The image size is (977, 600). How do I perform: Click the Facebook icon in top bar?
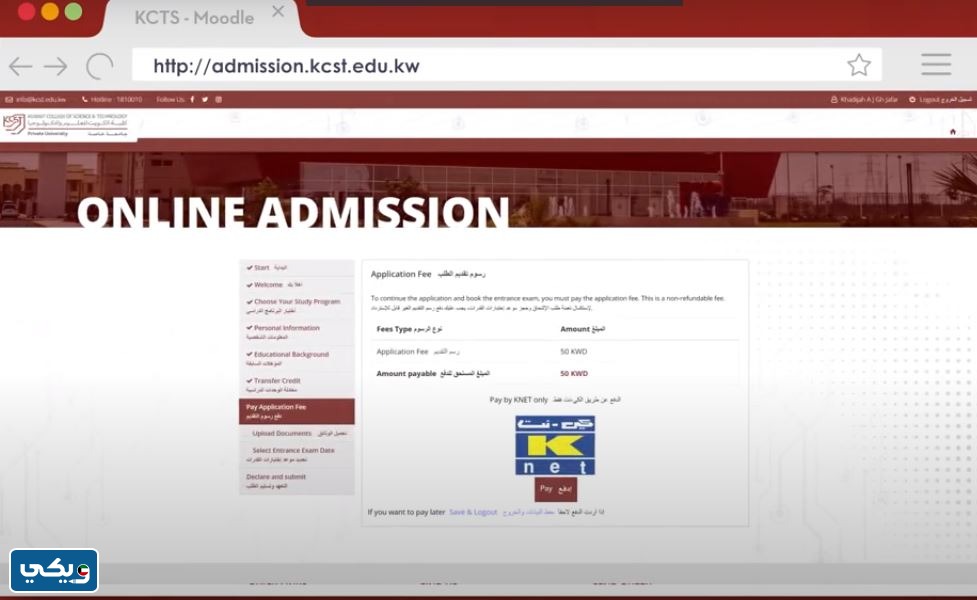(x=193, y=100)
